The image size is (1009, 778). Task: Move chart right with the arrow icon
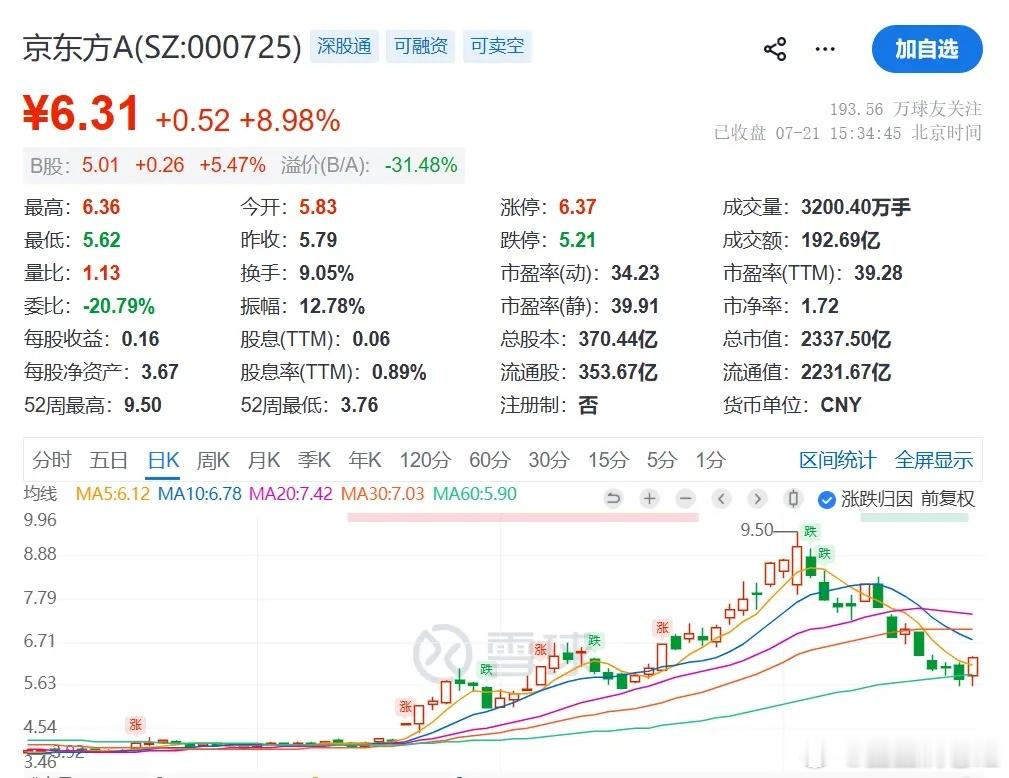(757, 498)
